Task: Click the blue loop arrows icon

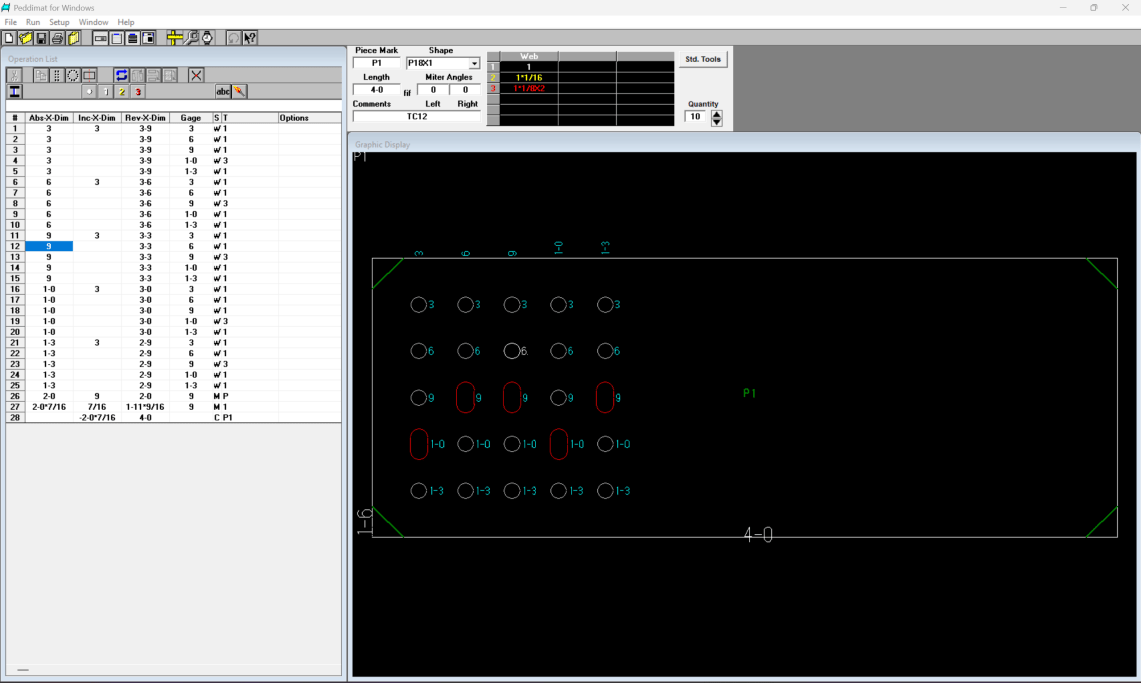Action: [x=121, y=75]
